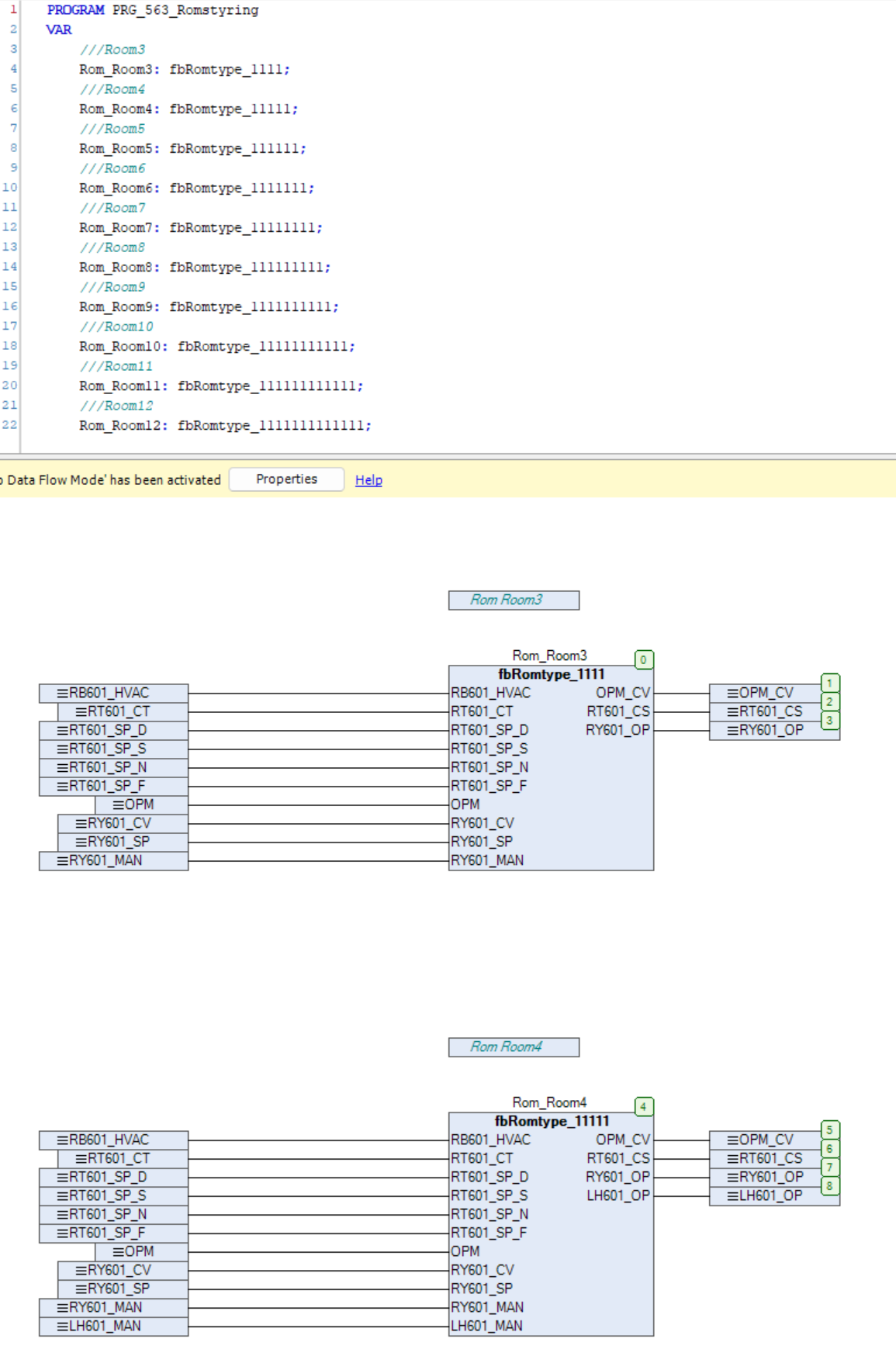Select RY601_SP input box feeding Rom_Room3
Viewport: 896px width, 1370px height.
pyautogui.click(x=123, y=842)
